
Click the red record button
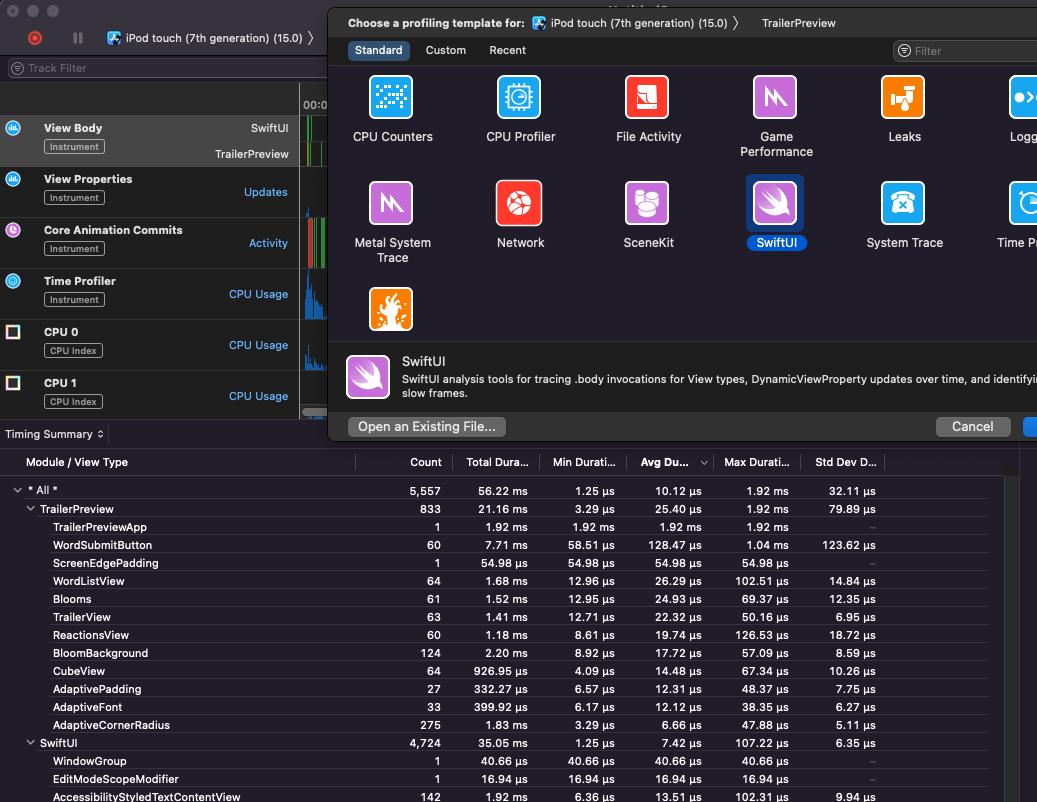pos(35,38)
